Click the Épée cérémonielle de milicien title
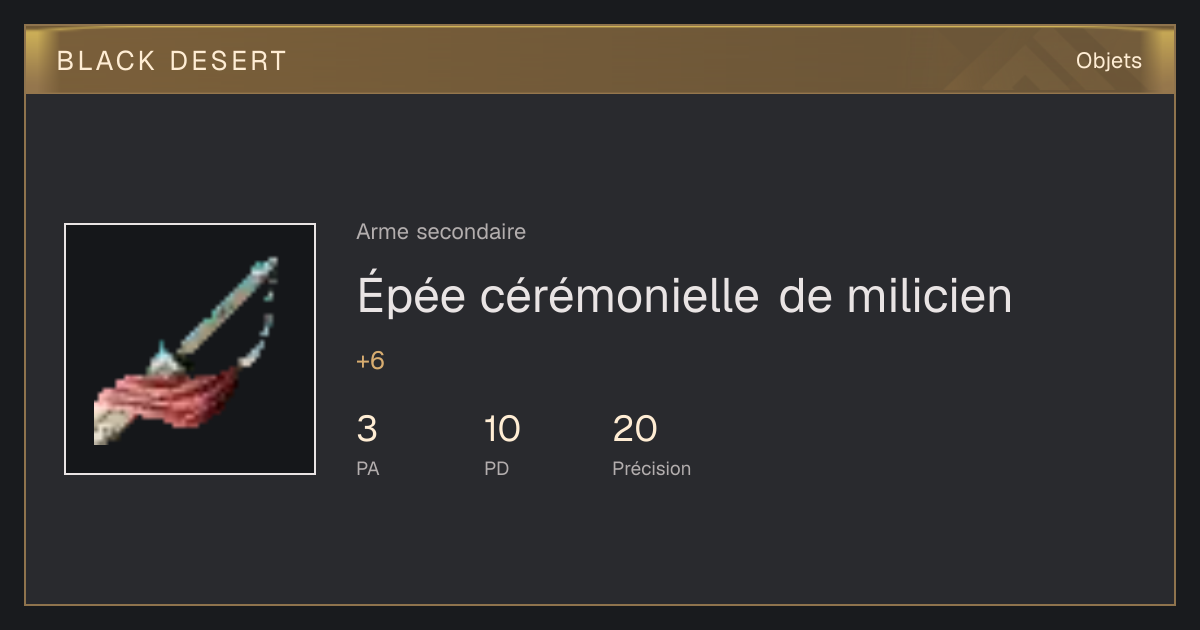1200x630 pixels. 684,296
